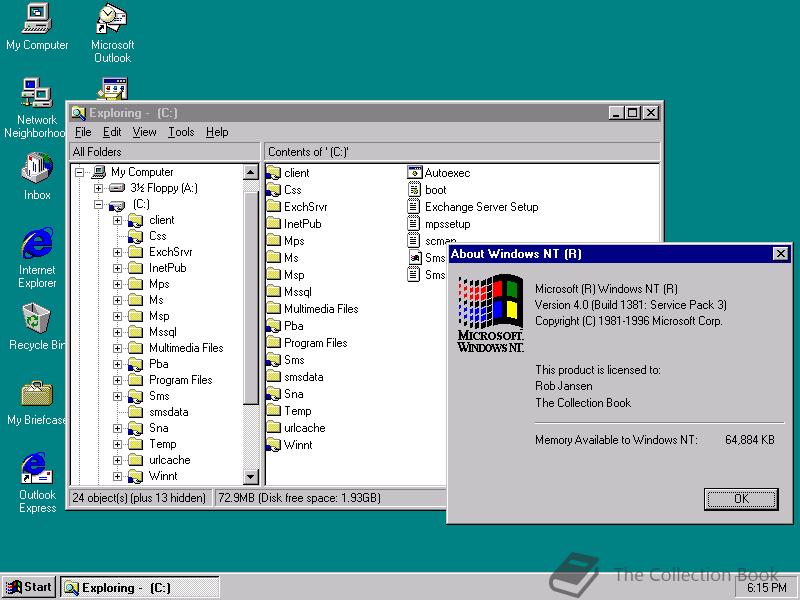The width and height of the screenshot is (800, 600).
Task: Close the About Windows NT dialog
Action: pyautogui.click(x=781, y=254)
